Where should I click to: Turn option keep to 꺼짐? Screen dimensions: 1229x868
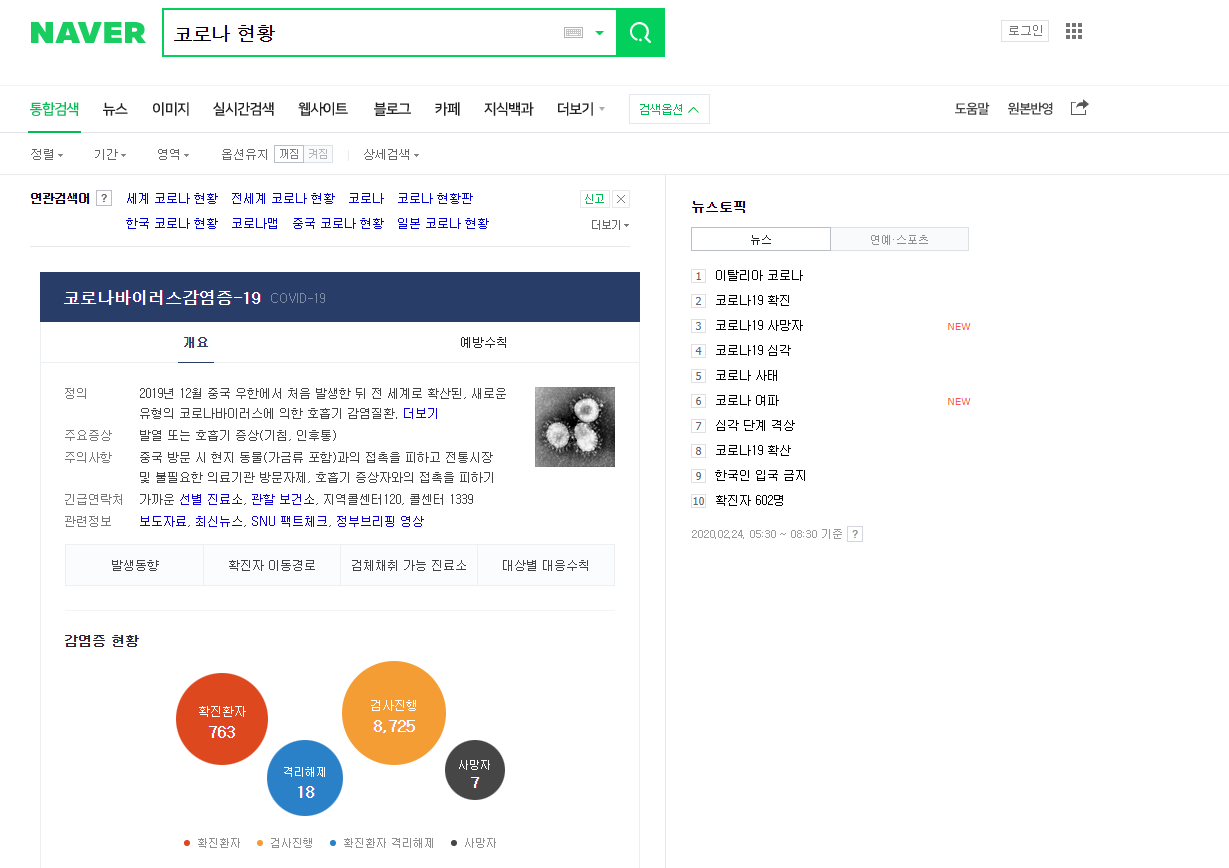pos(289,154)
